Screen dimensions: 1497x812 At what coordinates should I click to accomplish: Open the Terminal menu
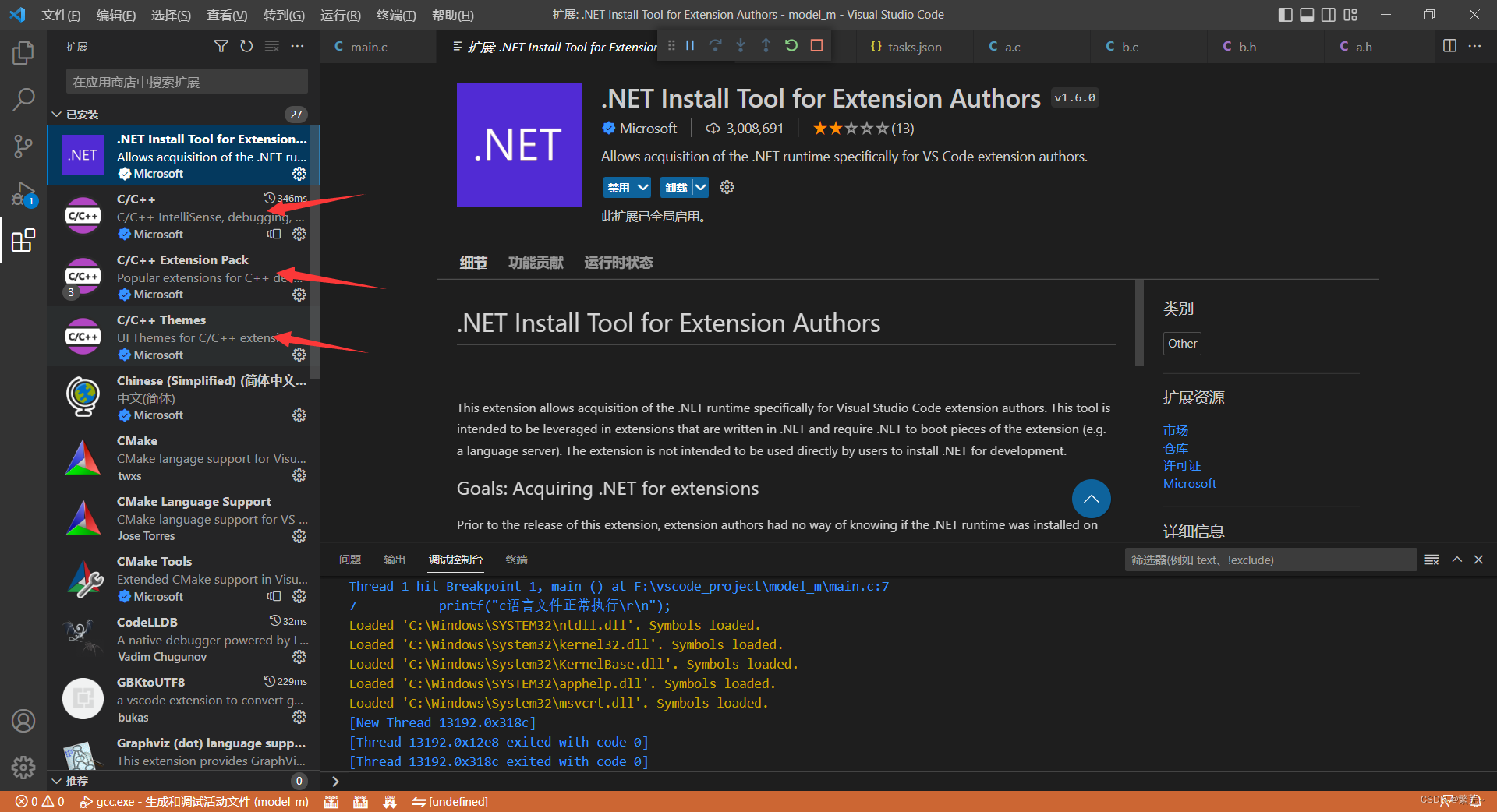coord(396,15)
